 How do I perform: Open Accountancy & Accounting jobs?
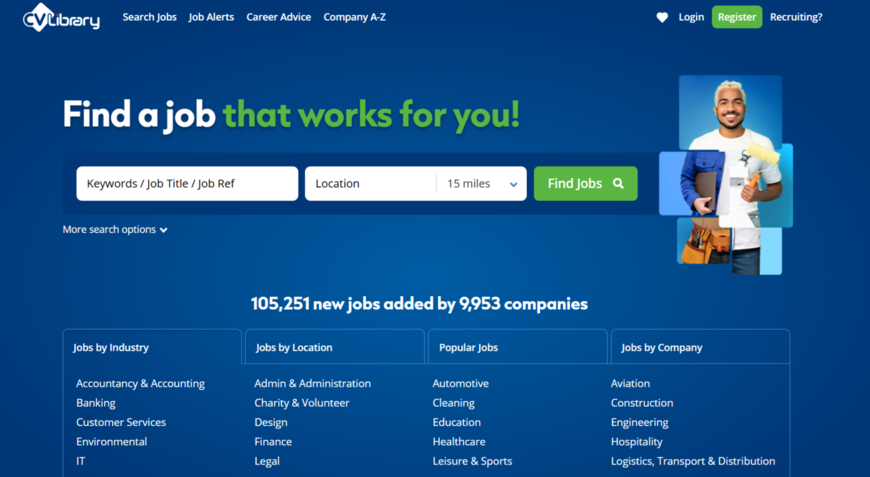[140, 383]
